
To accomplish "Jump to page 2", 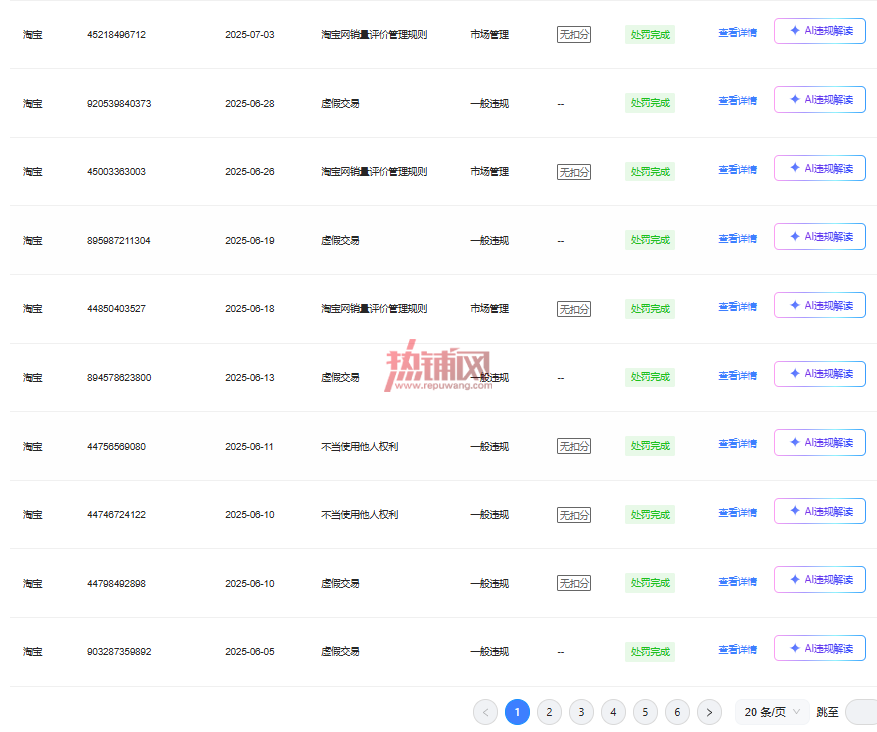I will 549,712.
